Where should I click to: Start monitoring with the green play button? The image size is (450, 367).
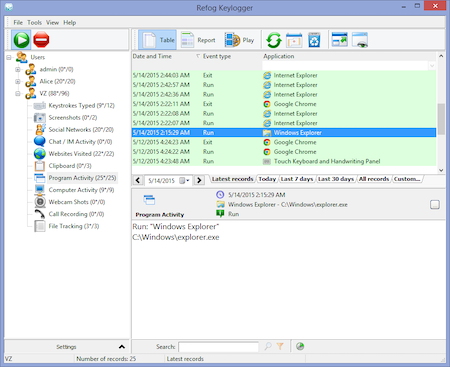21,40
